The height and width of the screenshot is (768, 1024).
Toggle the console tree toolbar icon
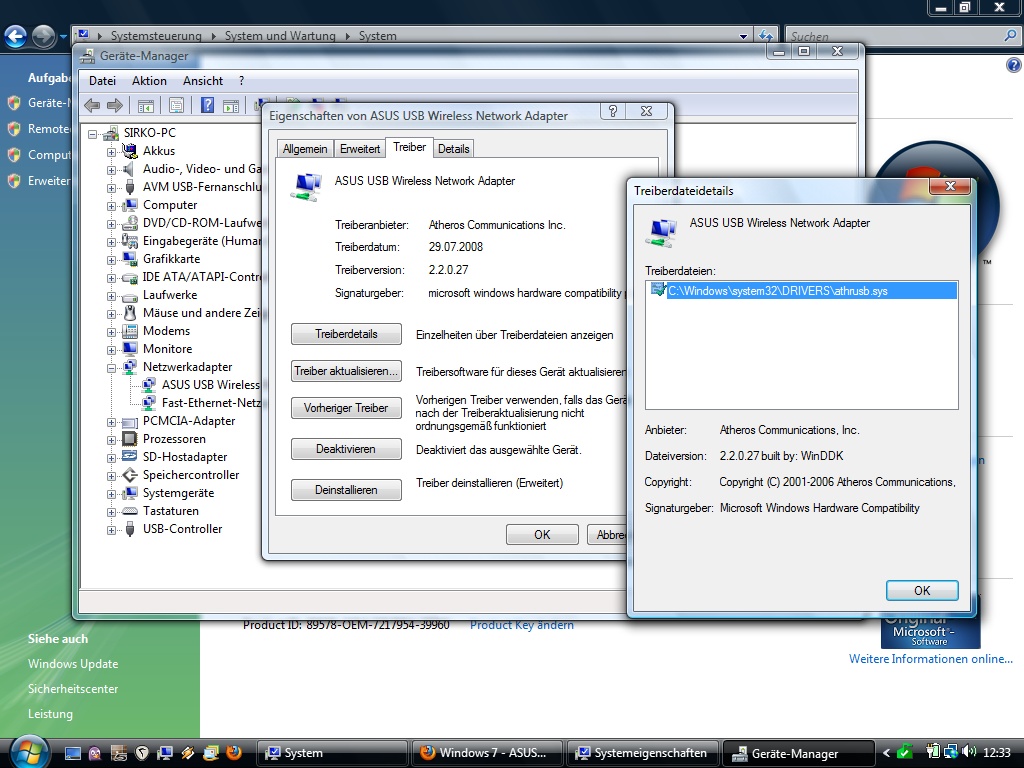pos(145,105)
